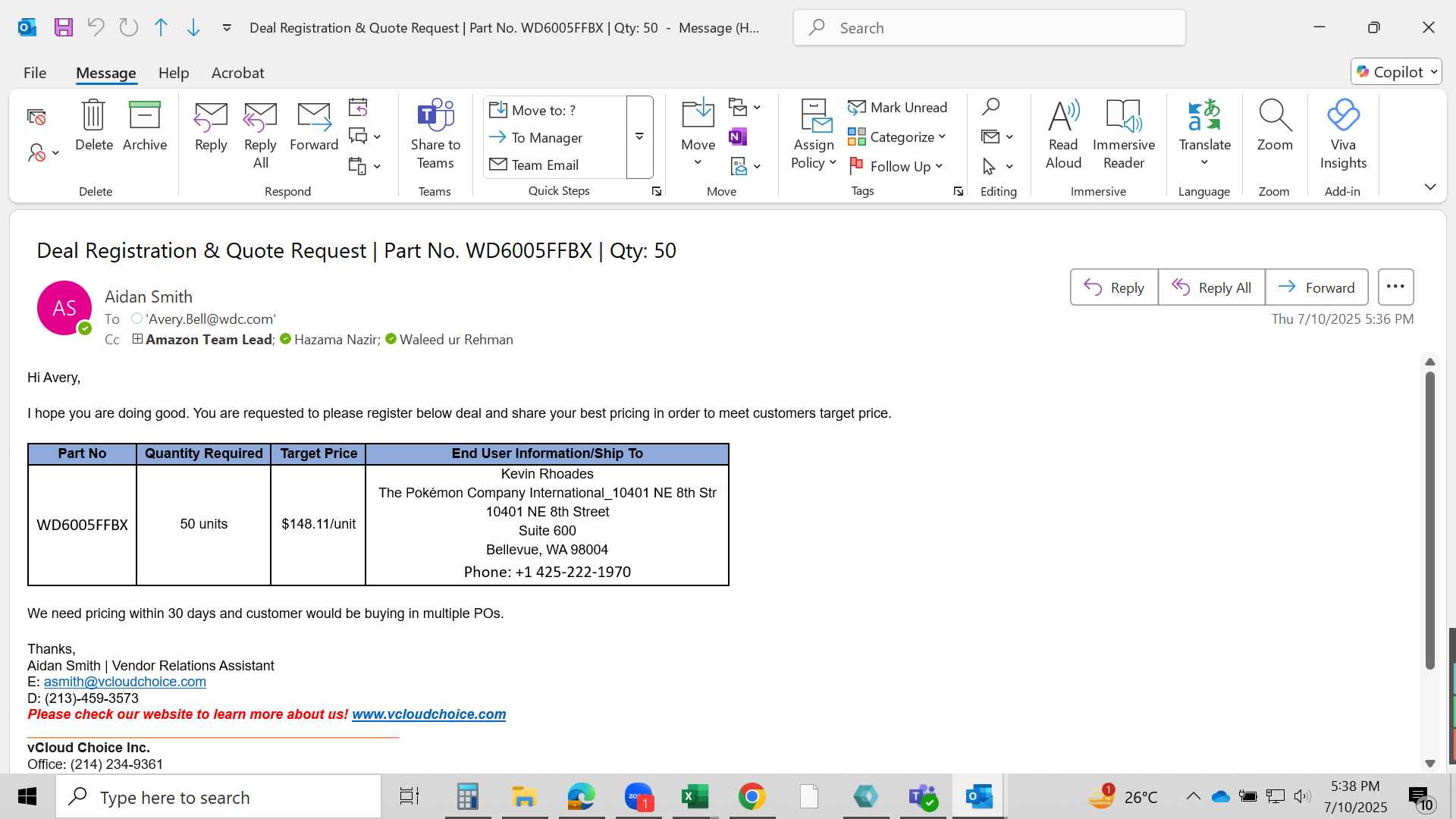The width and height of the screenshot is (1456, 819).
Task: Select the Message tab
Action: [x=106, y=73]
